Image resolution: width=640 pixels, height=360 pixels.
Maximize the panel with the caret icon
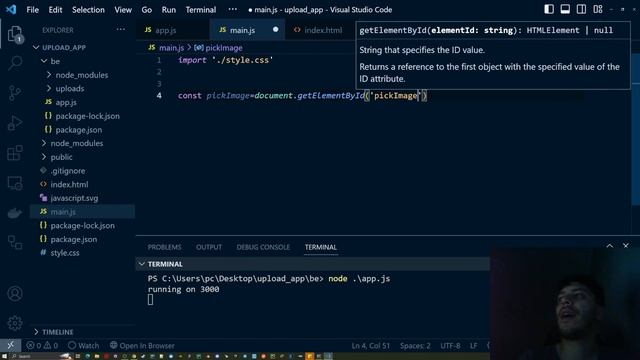coord(609,246)
